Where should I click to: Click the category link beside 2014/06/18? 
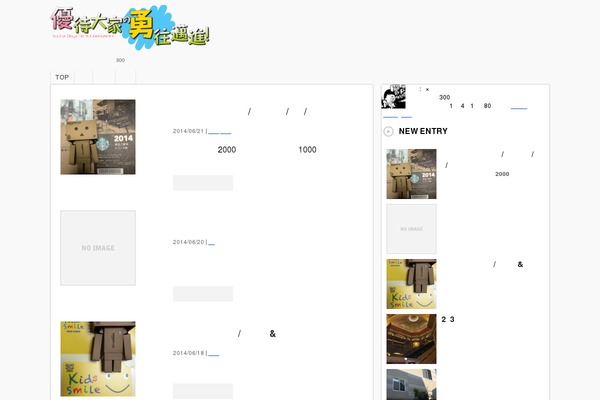tap(214, 354)
